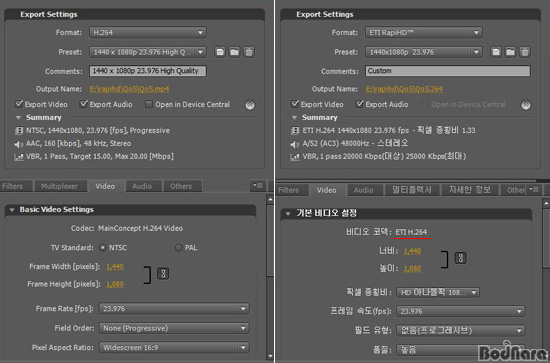This screenshot has width=550, height=363.
Task: Open Preset dropdown 1440x1080p 23.976 in right panel
Action: point(423,52)
